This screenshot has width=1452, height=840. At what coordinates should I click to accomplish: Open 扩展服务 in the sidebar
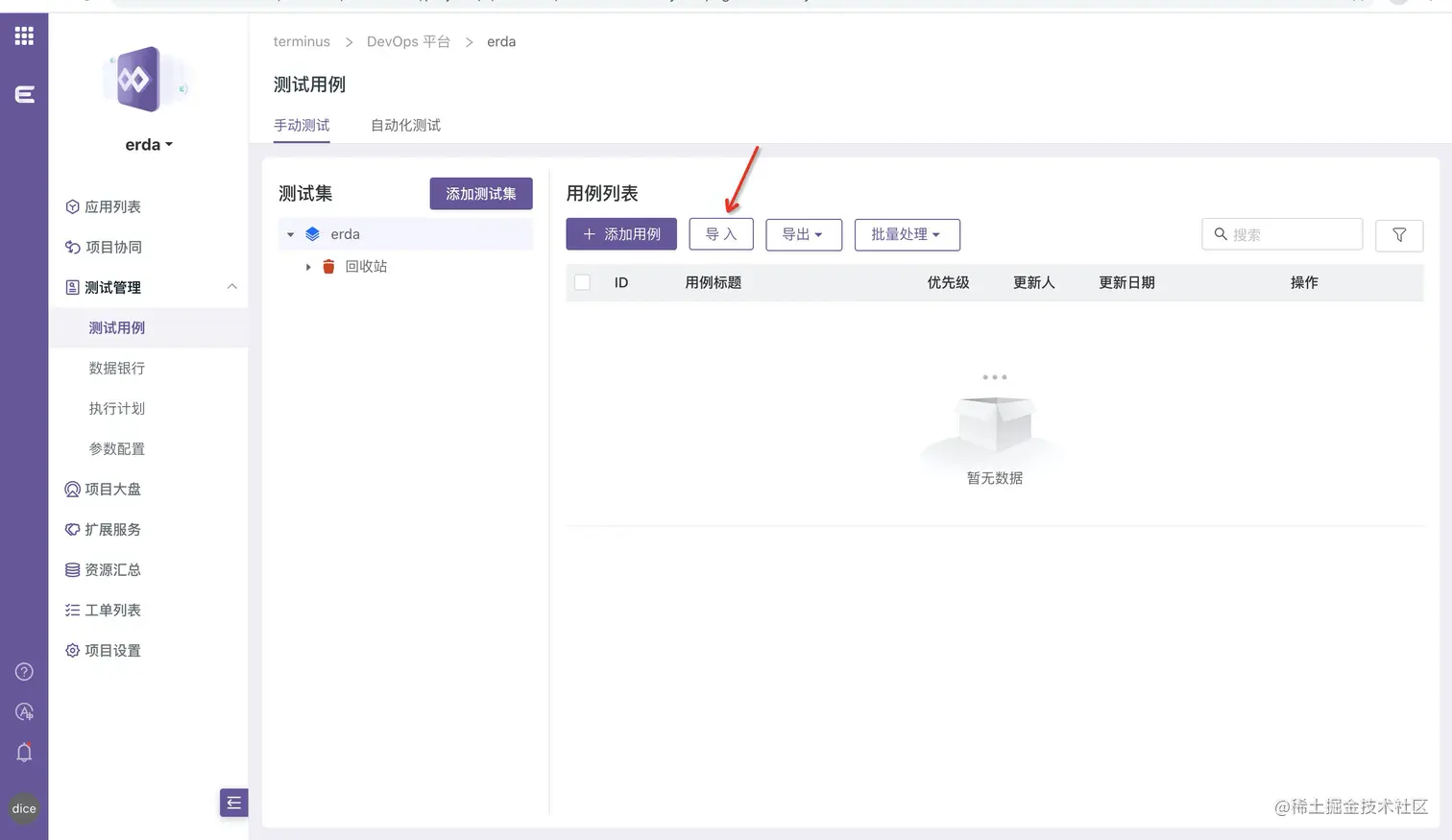tap(103, 530)
